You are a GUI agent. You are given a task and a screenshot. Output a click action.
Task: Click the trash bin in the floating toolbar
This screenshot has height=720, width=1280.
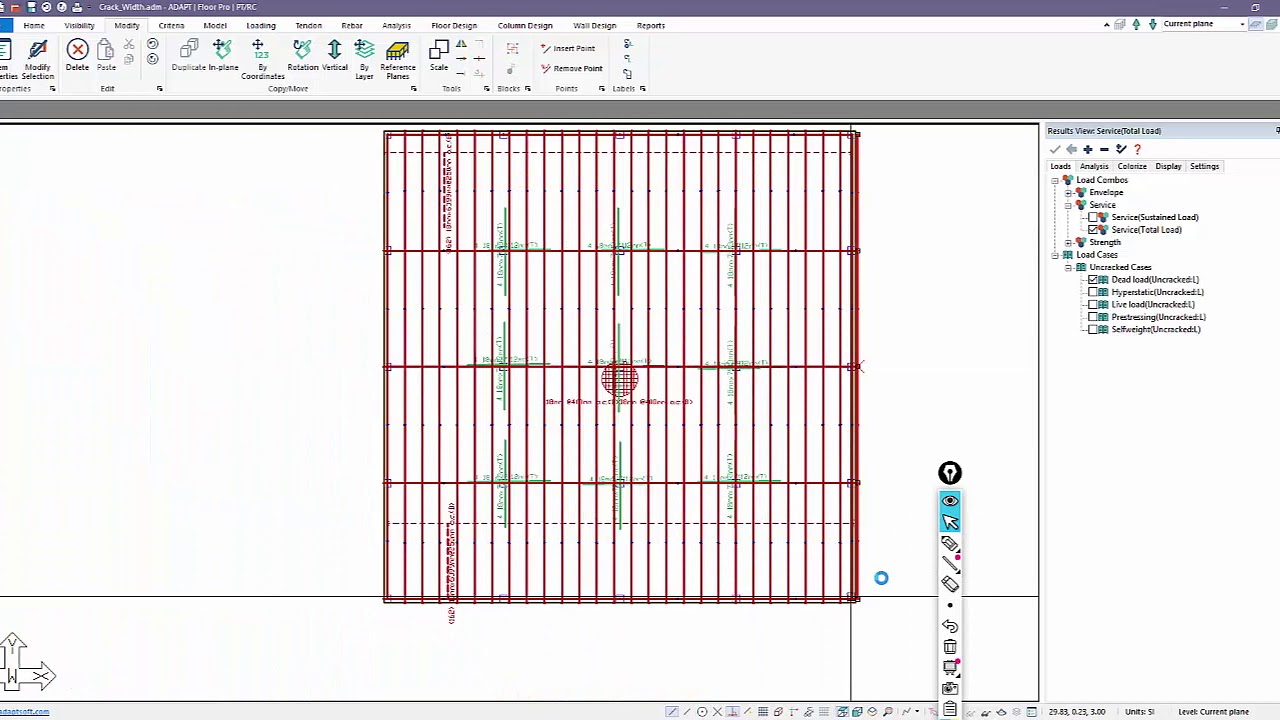pyautogui.click(x=950, y=647)
